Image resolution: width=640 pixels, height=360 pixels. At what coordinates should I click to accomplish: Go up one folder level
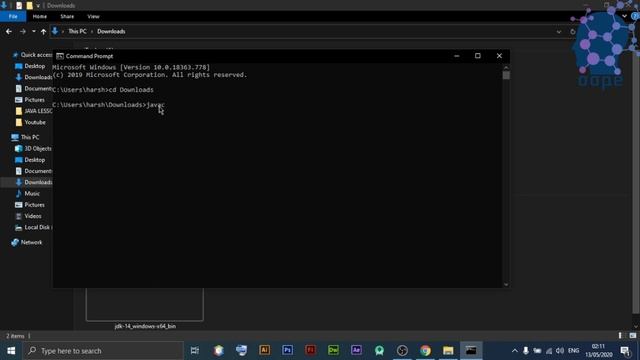click(x=43, y=31)
